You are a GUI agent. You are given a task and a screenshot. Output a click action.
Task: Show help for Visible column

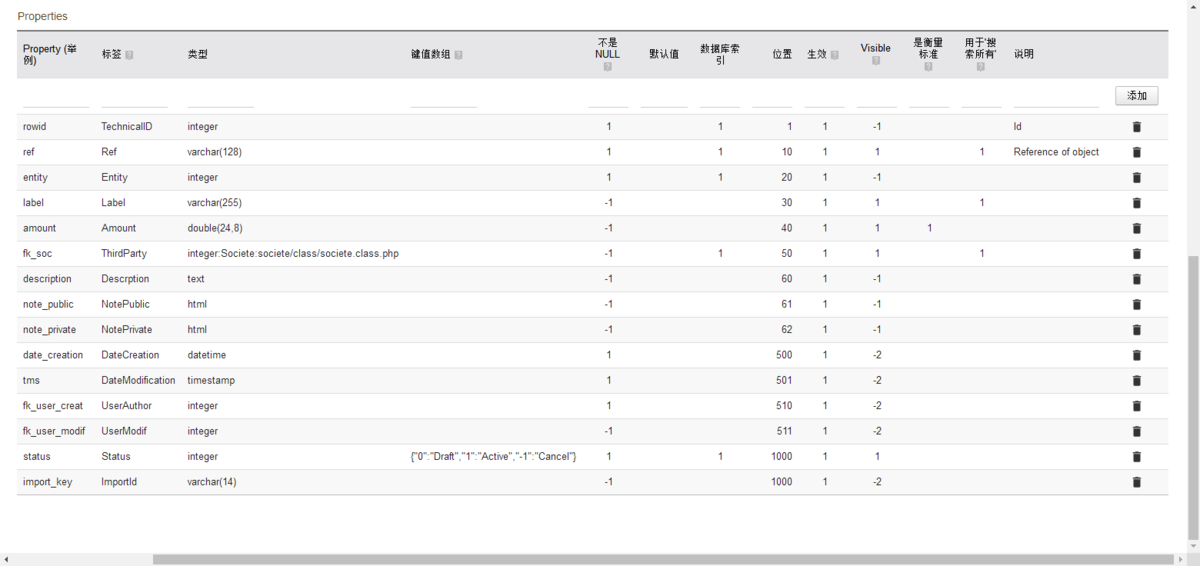tap(875, 61)
